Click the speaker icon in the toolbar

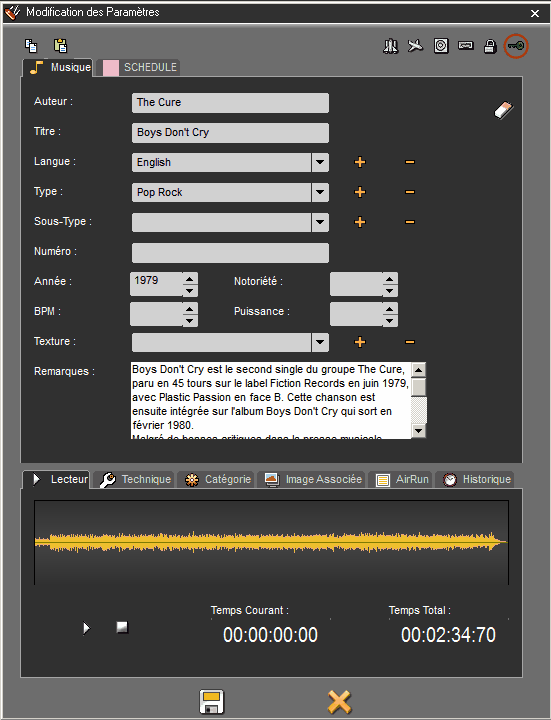point(441,46)
